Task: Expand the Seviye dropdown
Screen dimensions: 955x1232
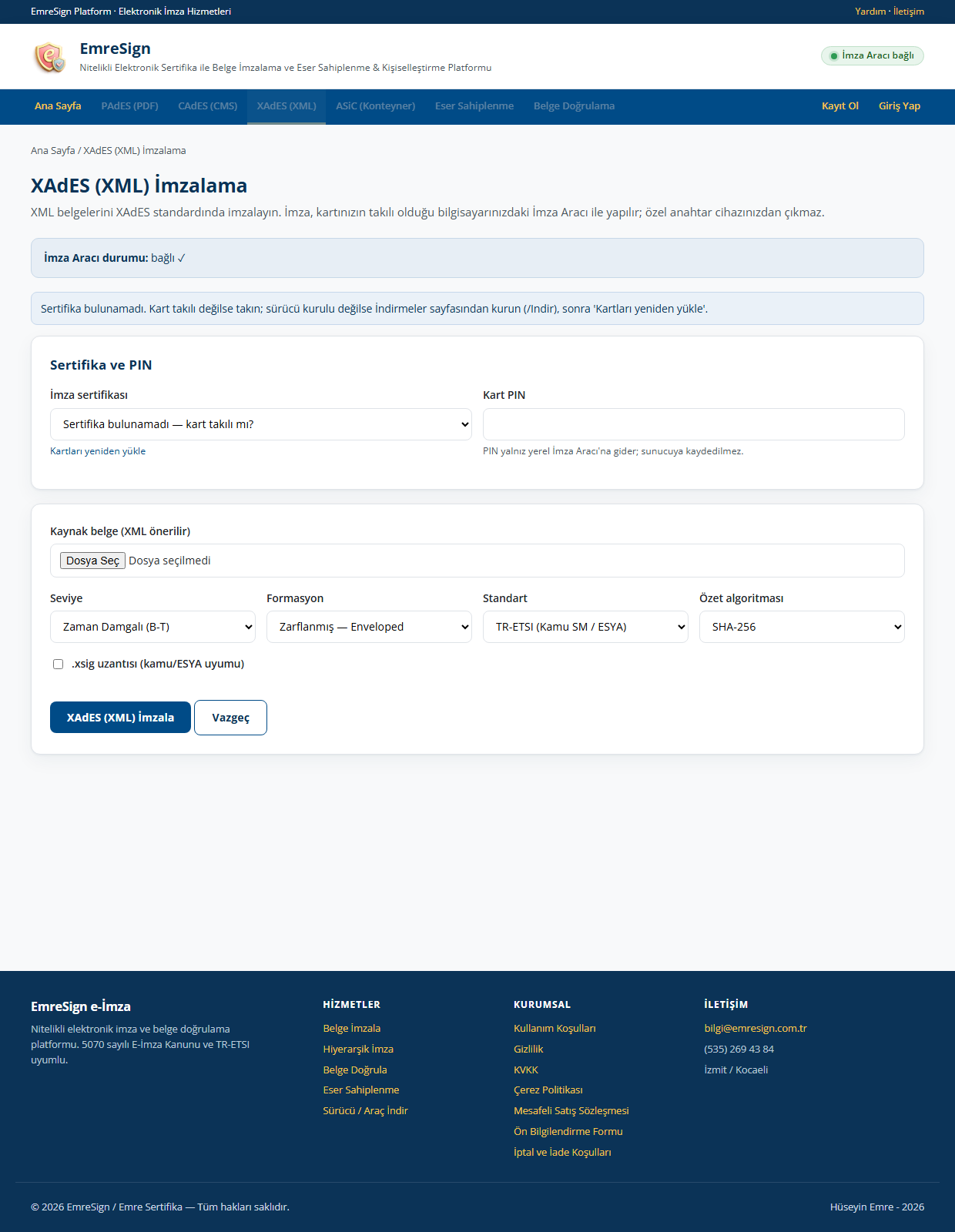Action: pos(152,627)
